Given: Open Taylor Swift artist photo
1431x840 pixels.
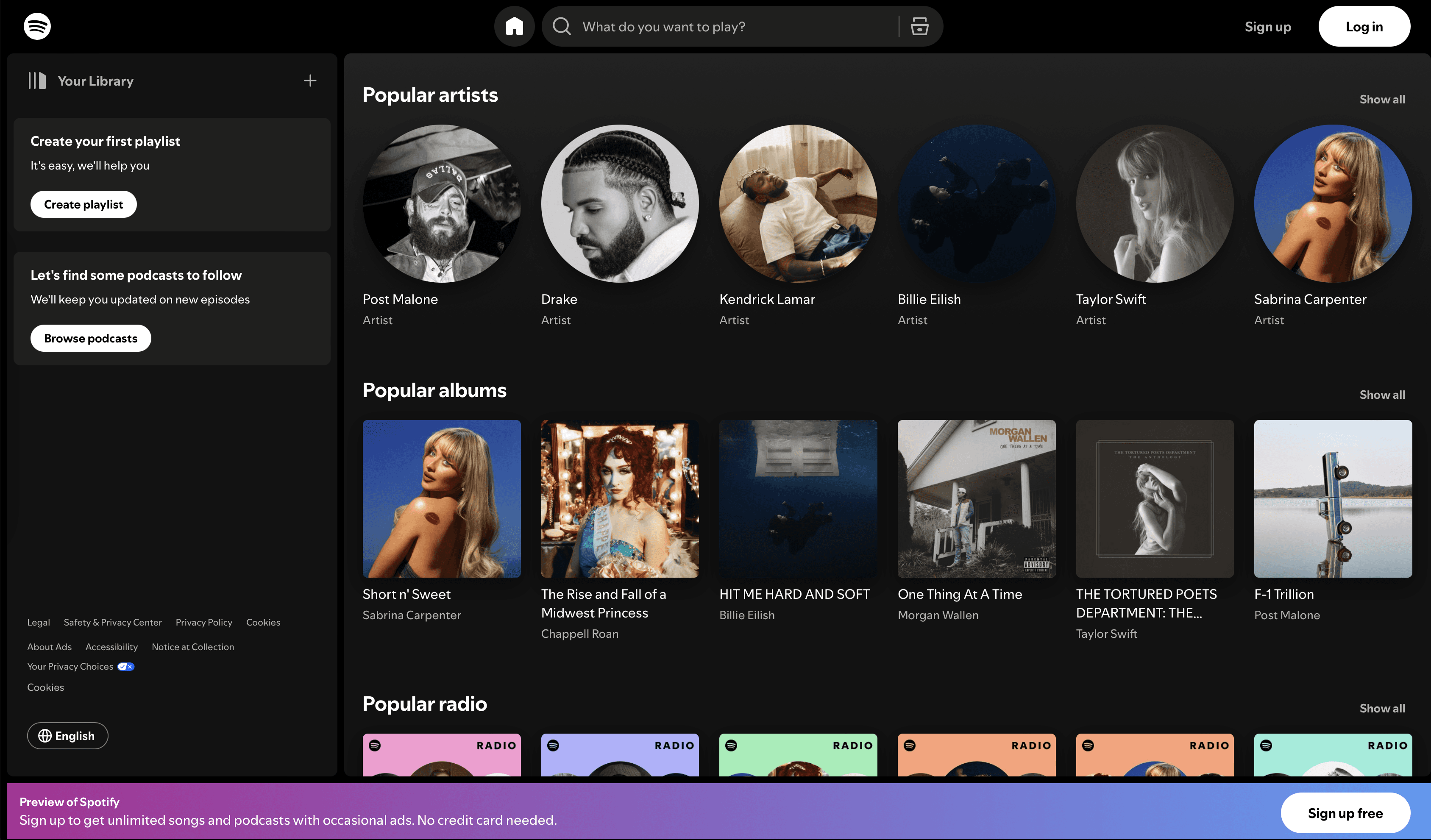Looking at the screenshot, I should [x=1155, y=203].
